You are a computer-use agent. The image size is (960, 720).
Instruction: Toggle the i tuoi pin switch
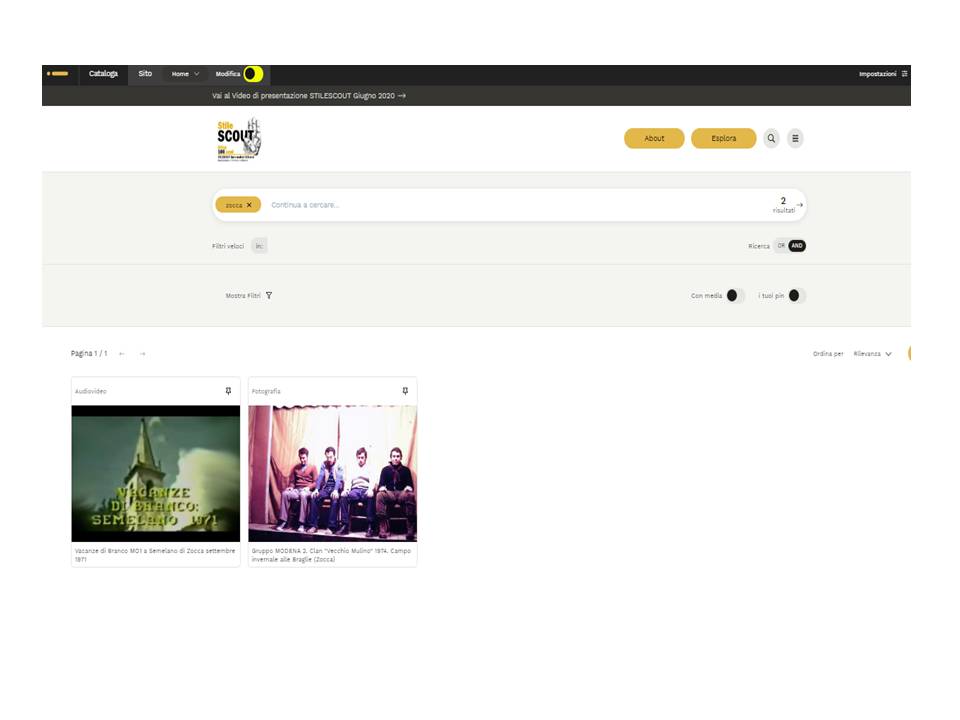pyautogui.click(x=797, y=296)
